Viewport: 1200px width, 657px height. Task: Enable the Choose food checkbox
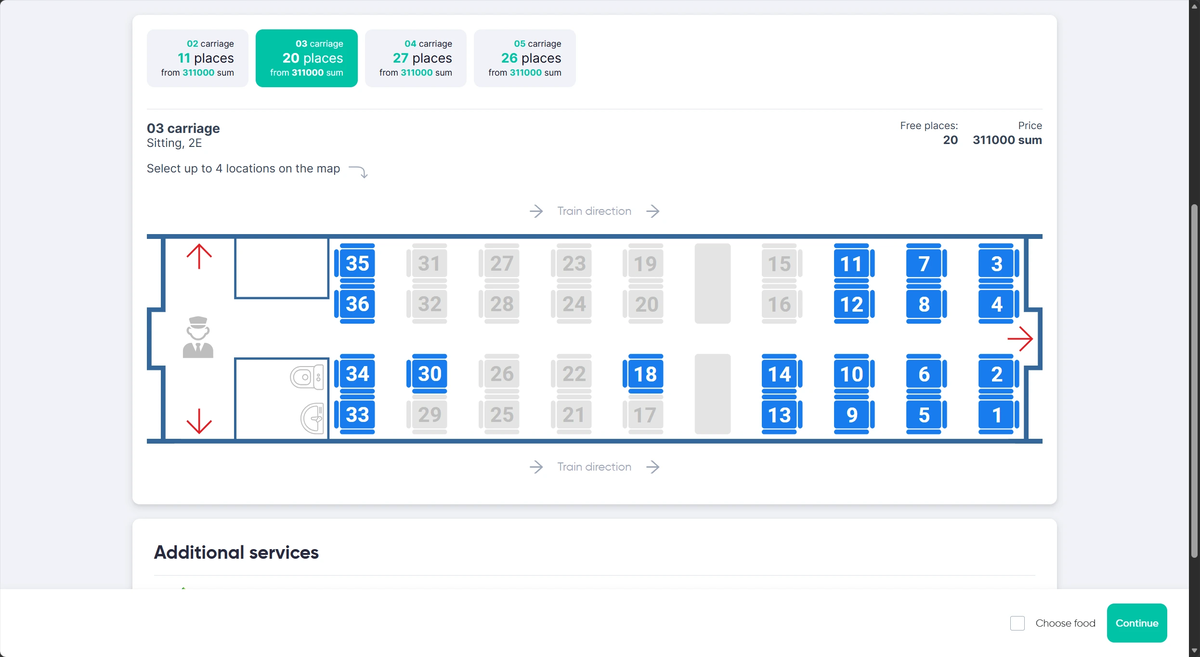pyautogui.click(x=1017, y=623)
